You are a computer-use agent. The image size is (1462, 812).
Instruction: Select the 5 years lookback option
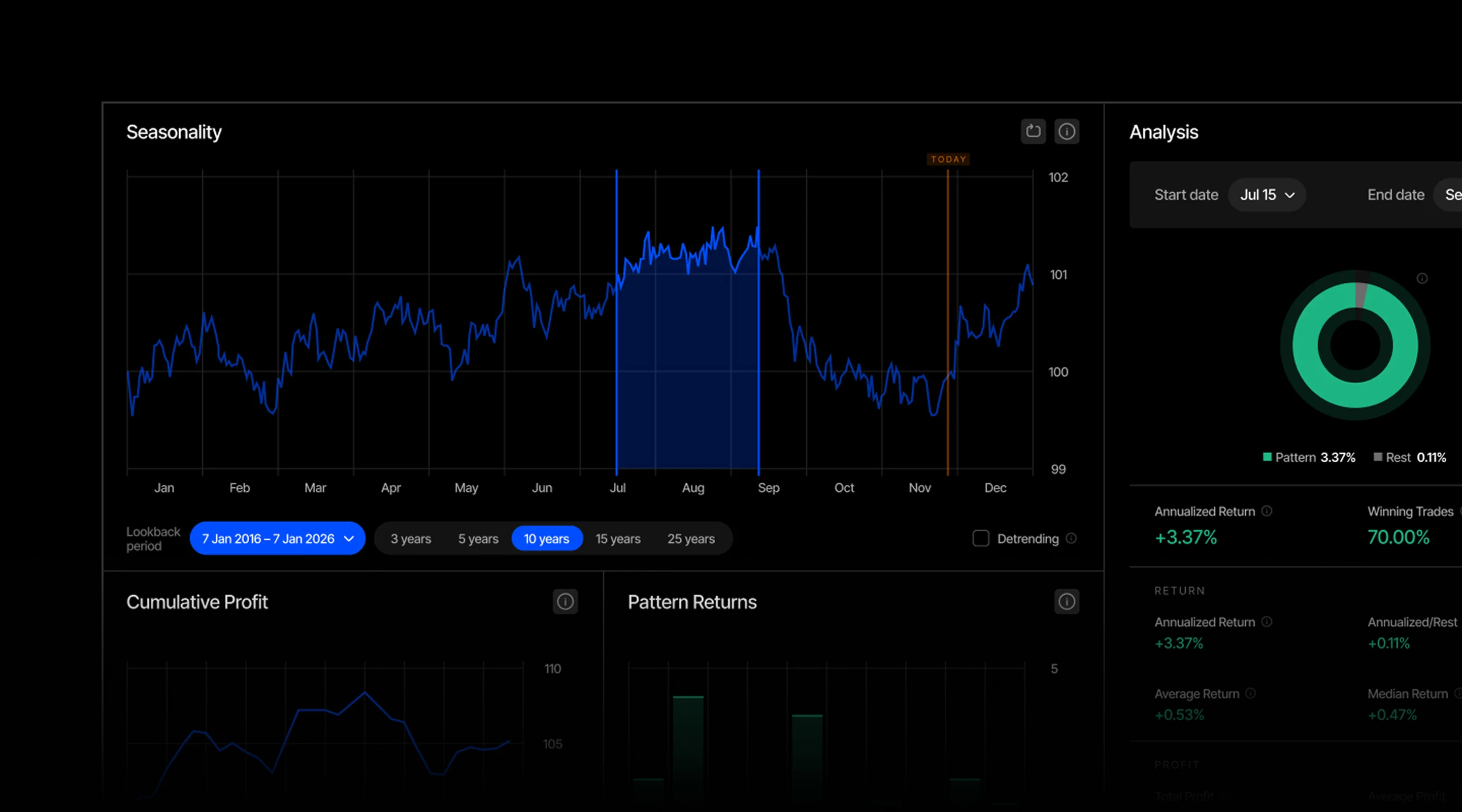pyautogui.click(x=478, y=538)
